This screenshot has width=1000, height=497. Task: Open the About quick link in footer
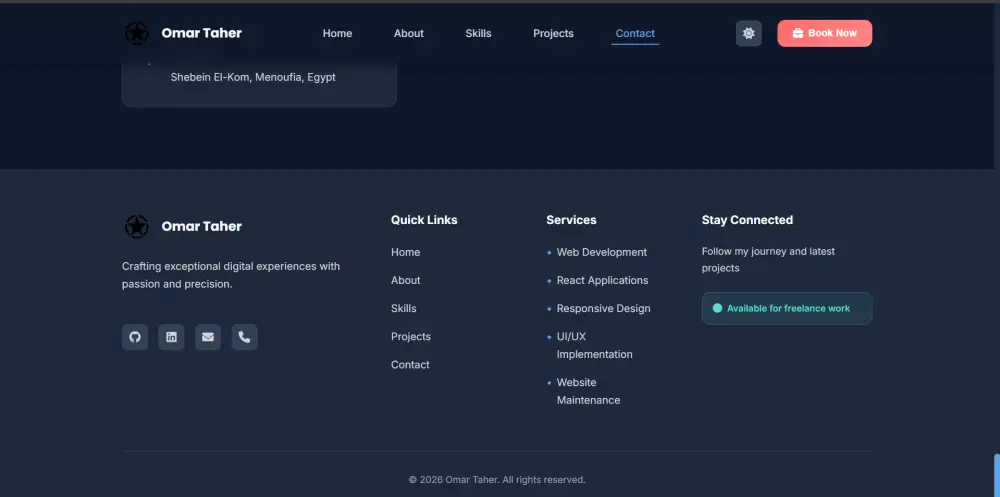tap(405, 280)
